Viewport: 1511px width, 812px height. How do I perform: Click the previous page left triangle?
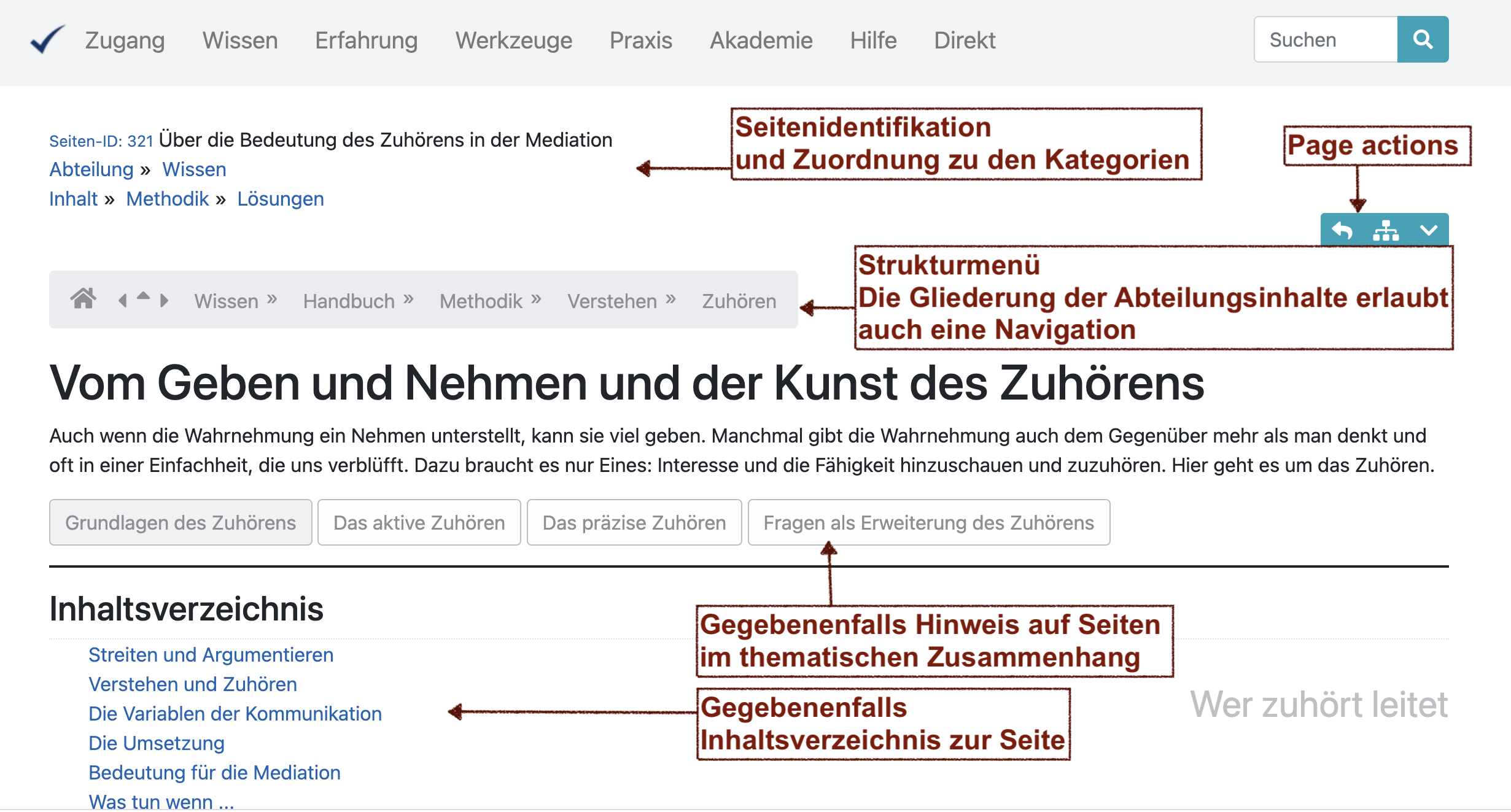click(x=123, y=301)
